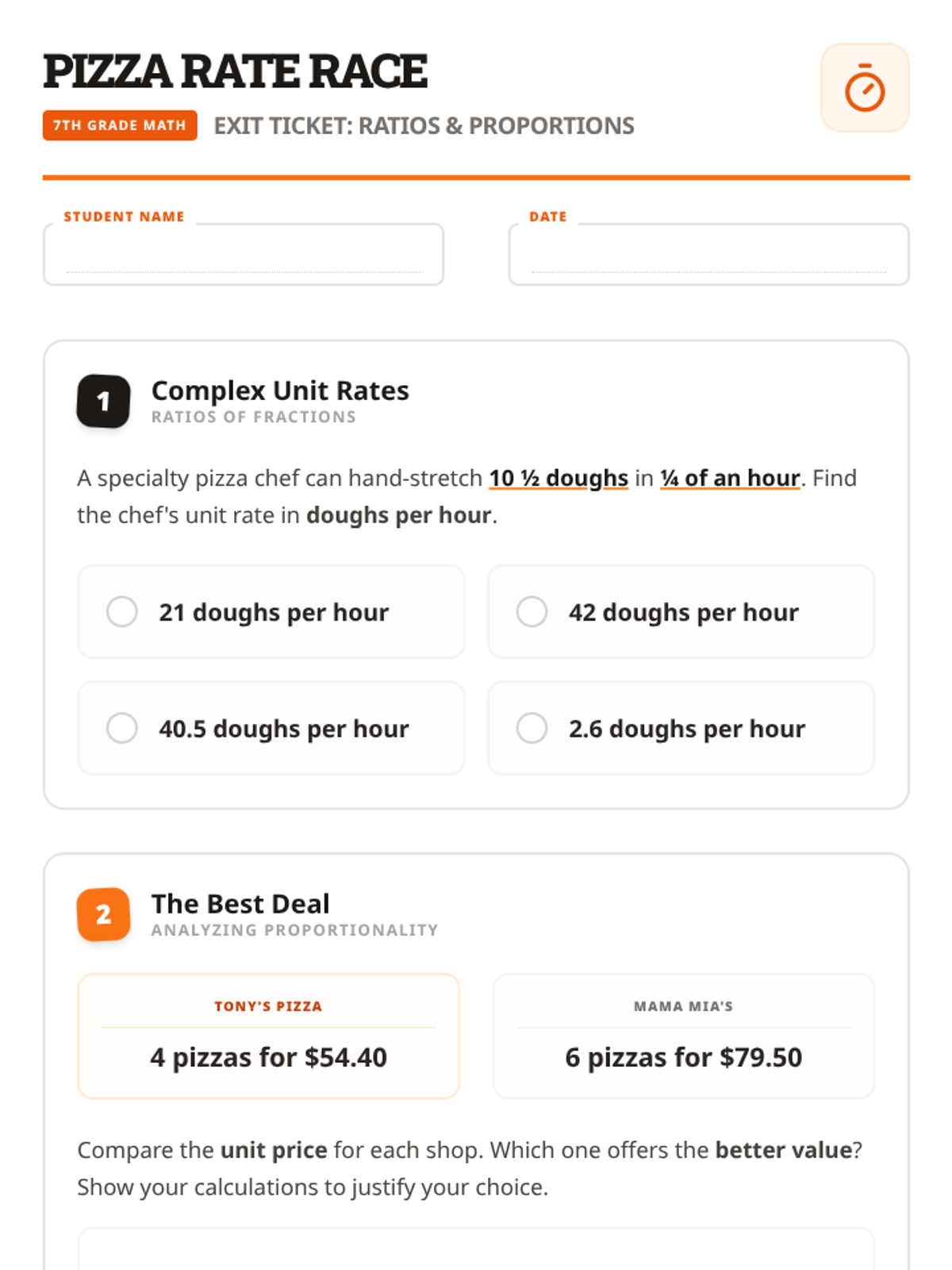Pick the 40.5 doughs per hour option

pos(271,728)
